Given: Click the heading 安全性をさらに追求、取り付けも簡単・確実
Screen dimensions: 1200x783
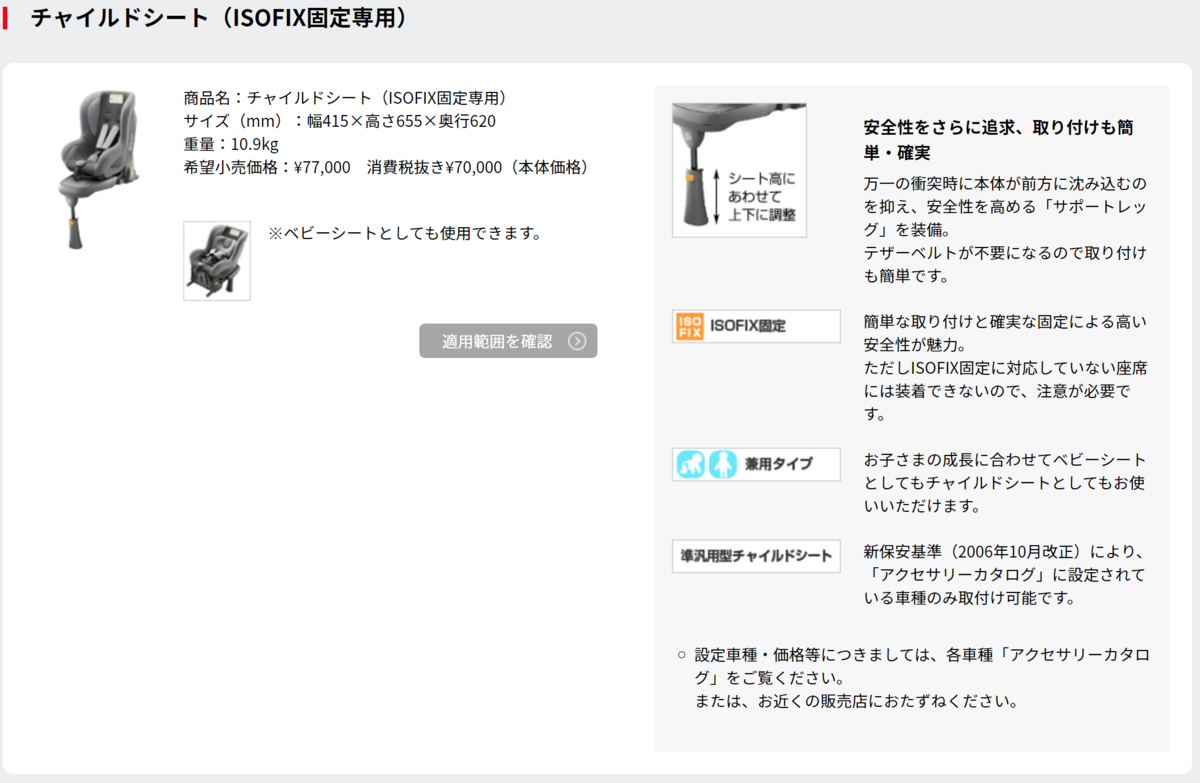Looking at the screenshot, I should point(998,140).
